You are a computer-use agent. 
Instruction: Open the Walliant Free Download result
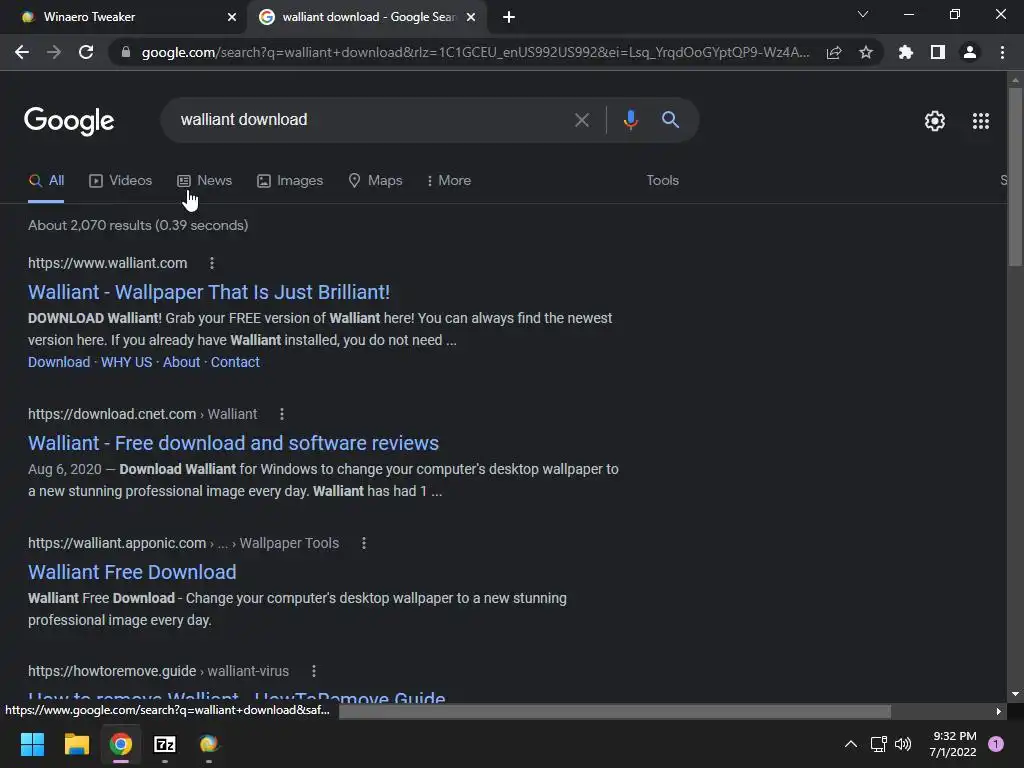click(x=132, y=572)
